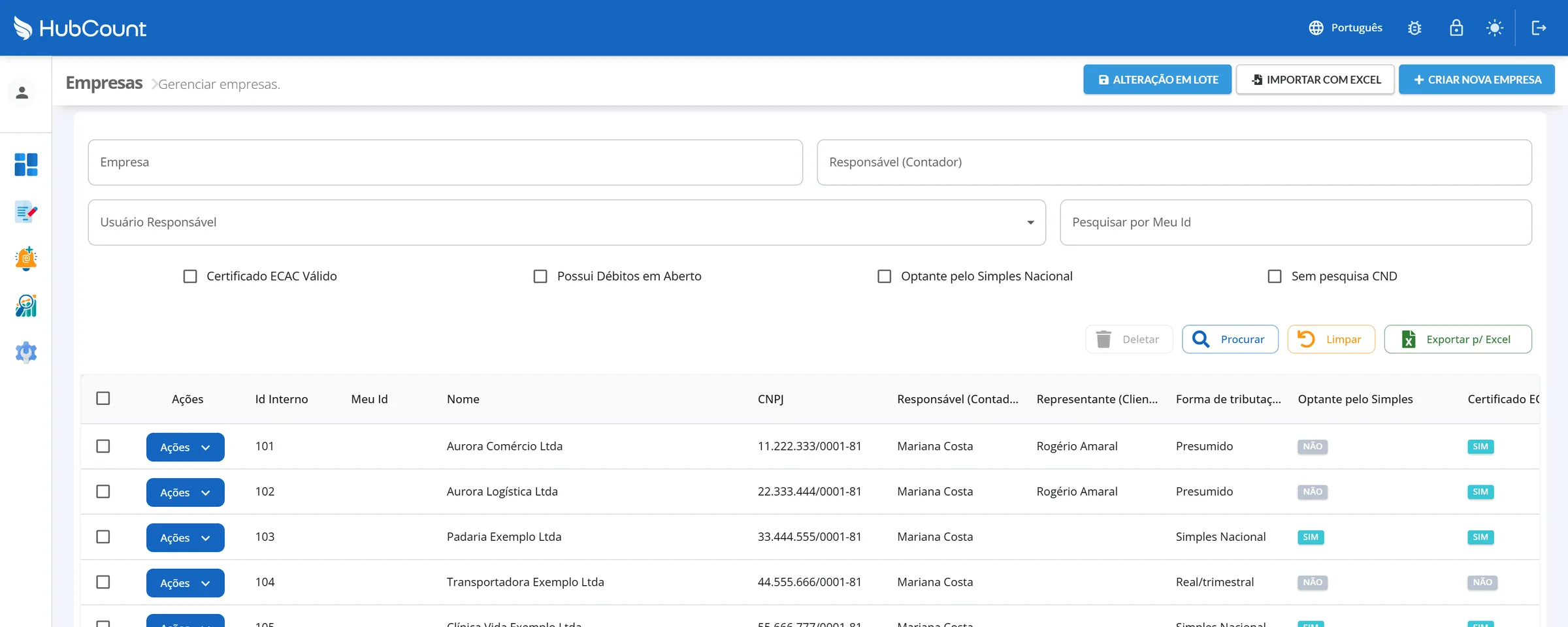Click the Nome column header
The image size is (1568, 627).
point(463,399)
